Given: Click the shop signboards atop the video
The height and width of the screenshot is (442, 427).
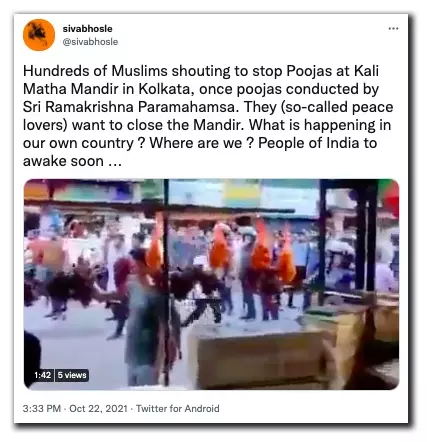Looking at the screenshot, I should [173, 192].
